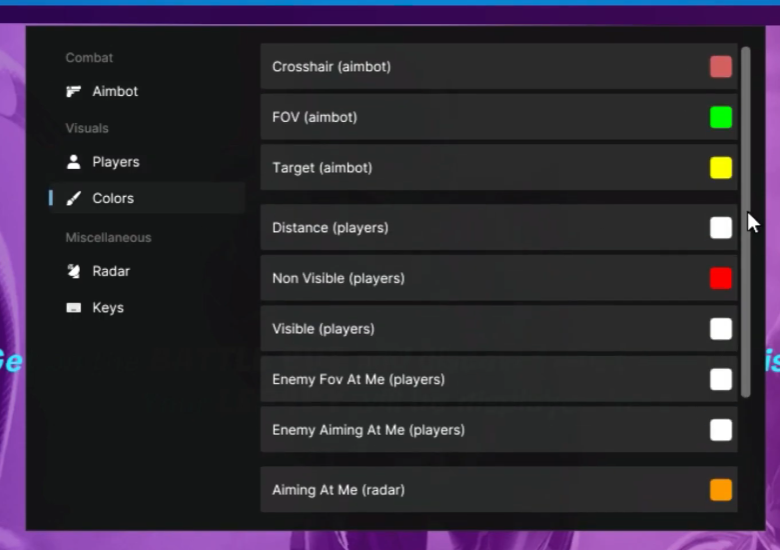780x550 pixels.
Task: Open the Crosshair (aimbot) color swatch
Action: click(720, 67)
